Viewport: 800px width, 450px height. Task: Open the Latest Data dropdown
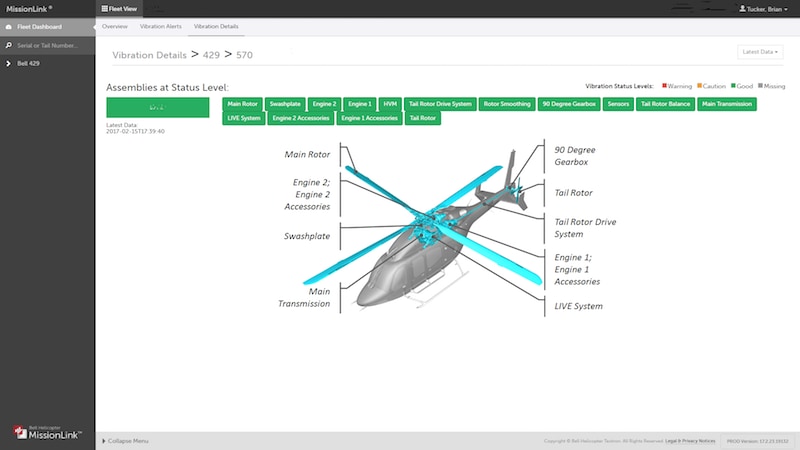click(760, 51)
